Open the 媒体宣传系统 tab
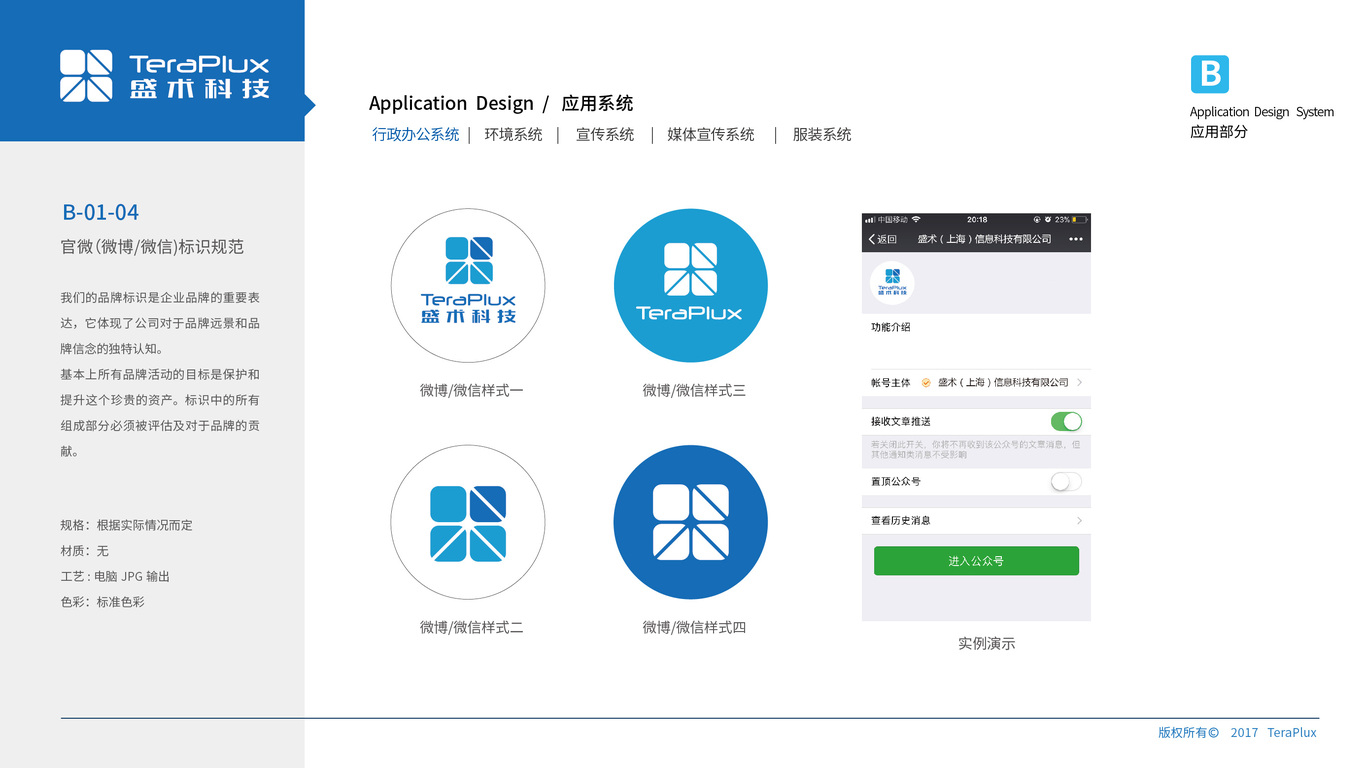Viewport: 1366px width, 768px height. (x=711, y=134)
